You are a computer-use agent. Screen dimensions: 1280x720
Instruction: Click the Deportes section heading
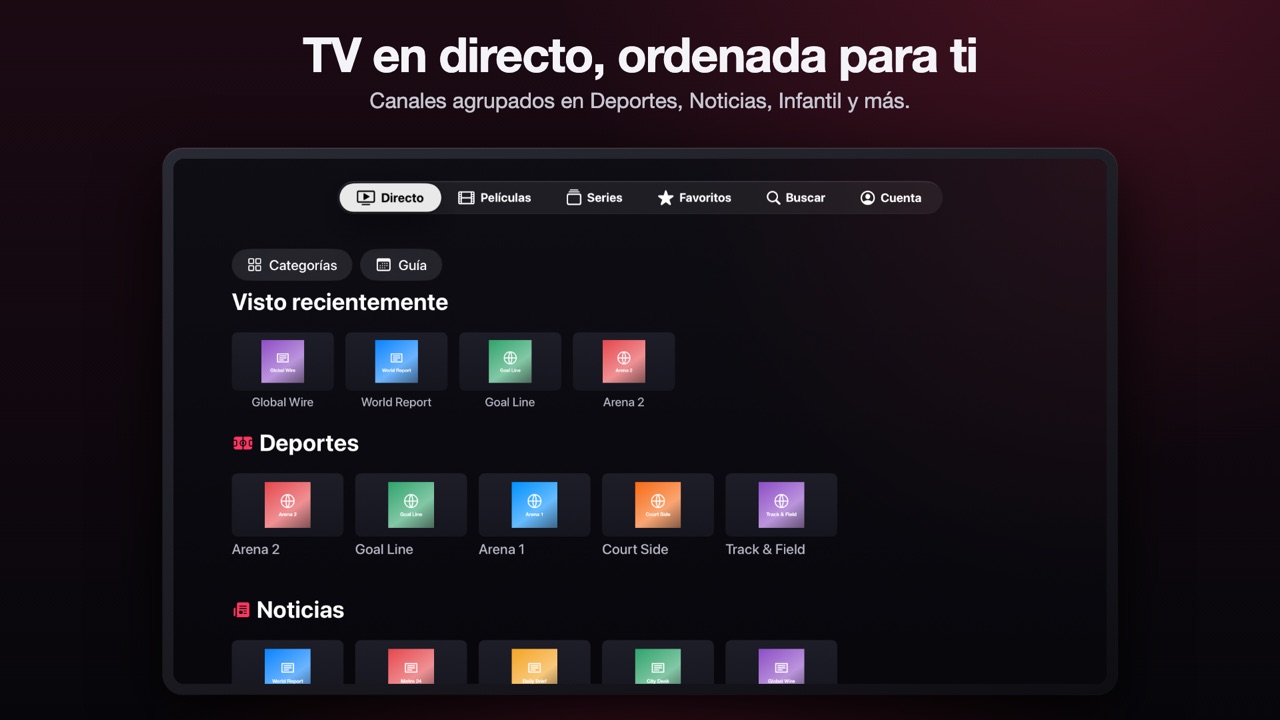click(296, 443)
